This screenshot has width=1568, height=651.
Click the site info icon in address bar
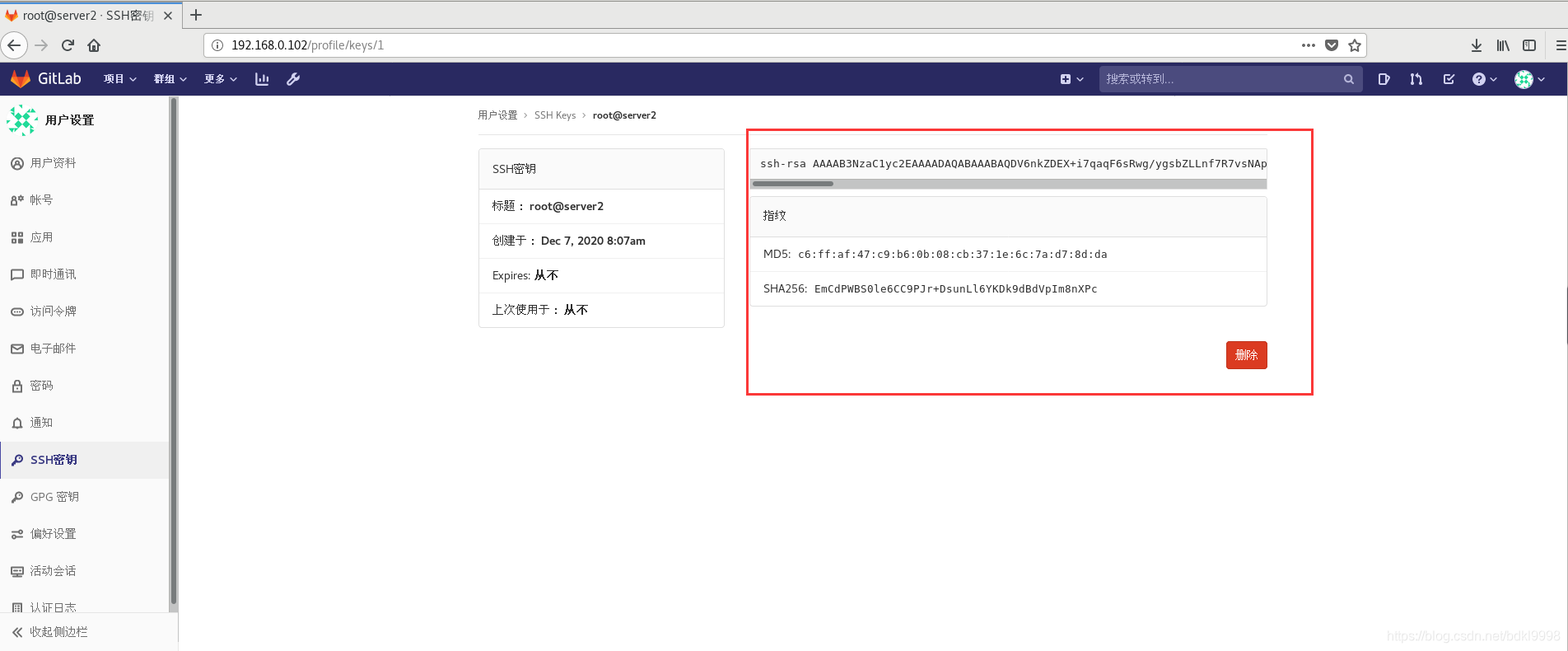coord(217,45)
